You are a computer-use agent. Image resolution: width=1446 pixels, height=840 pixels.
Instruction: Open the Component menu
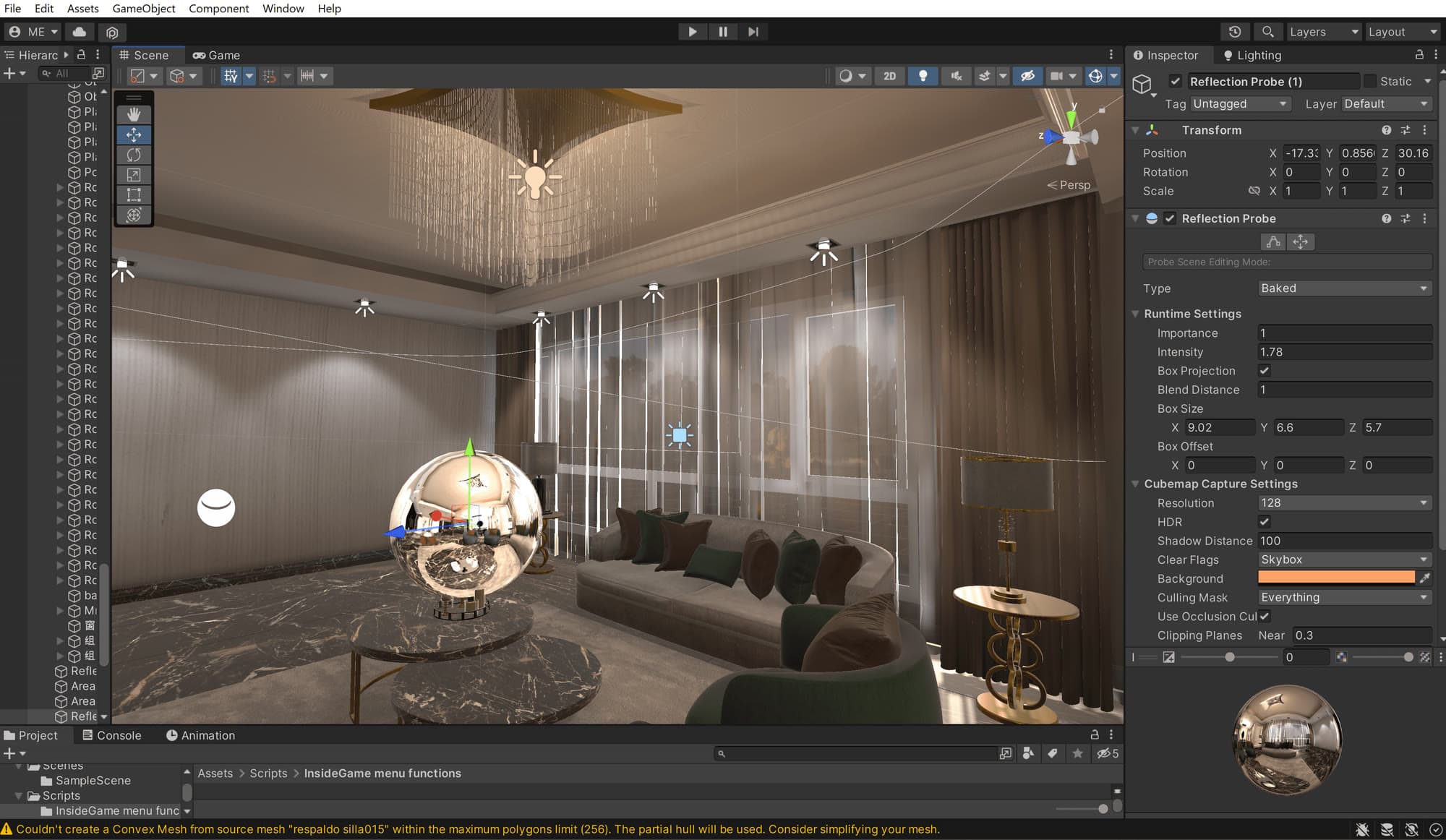coord(218,9)
